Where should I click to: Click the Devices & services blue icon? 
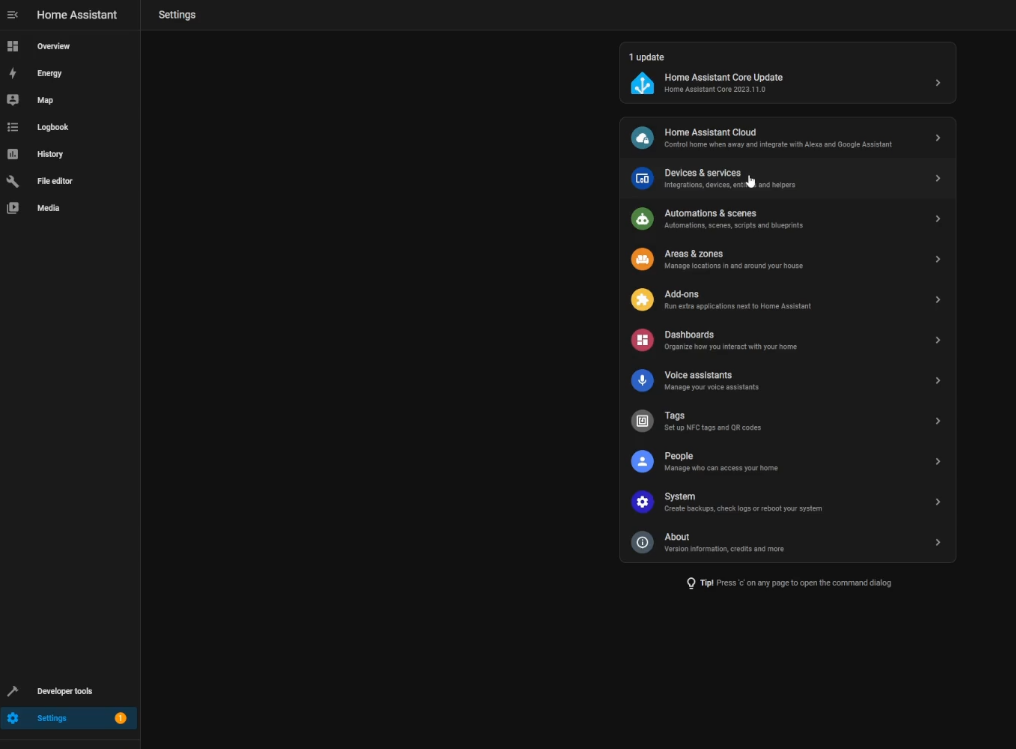coord(642,178)
